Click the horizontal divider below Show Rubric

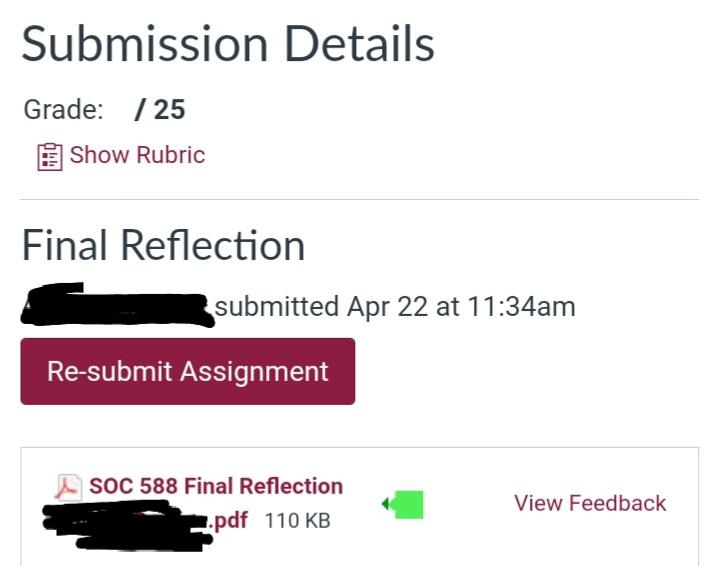click(x=360, y=199)
